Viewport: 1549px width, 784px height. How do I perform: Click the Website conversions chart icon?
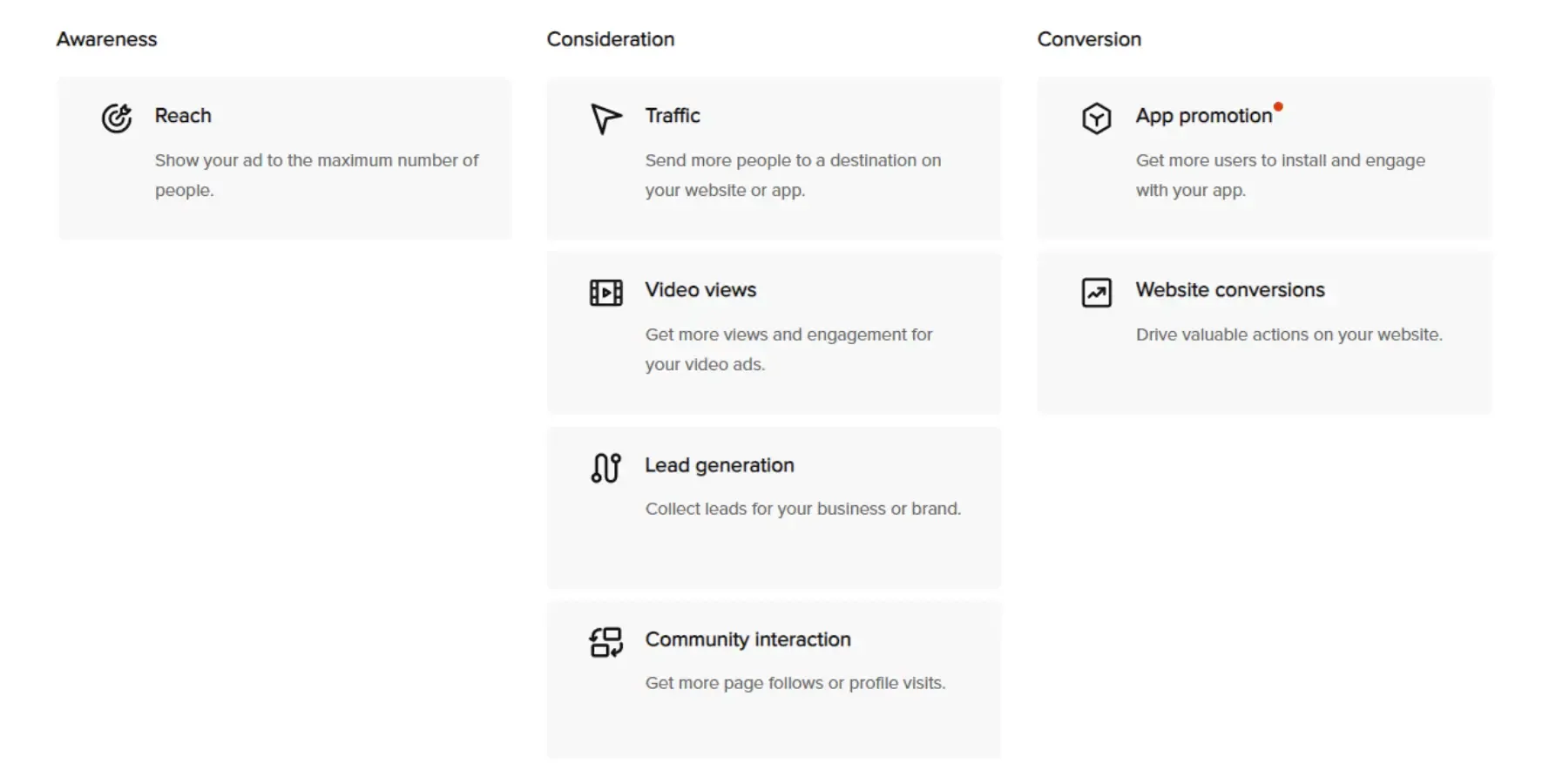[x=1096, y=293]
